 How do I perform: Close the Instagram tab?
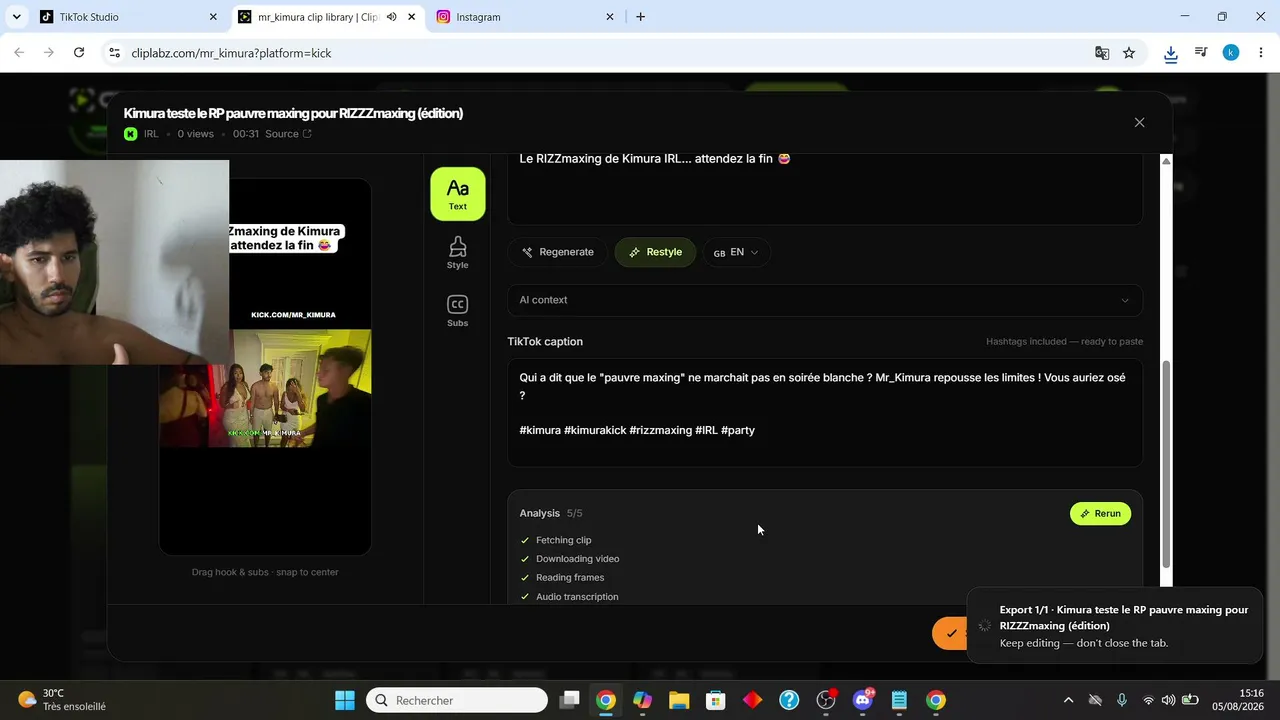[611, 17]
